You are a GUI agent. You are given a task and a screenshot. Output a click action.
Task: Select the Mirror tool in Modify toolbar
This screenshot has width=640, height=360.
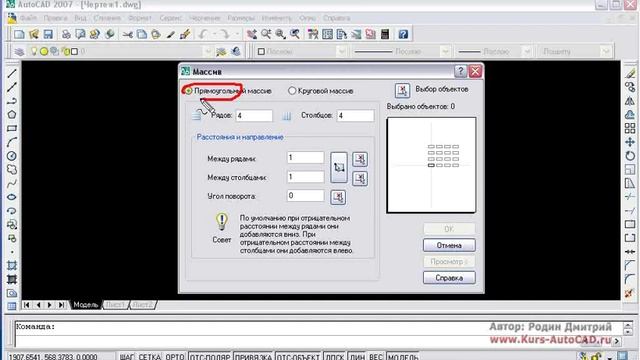[x=630, y=101]
